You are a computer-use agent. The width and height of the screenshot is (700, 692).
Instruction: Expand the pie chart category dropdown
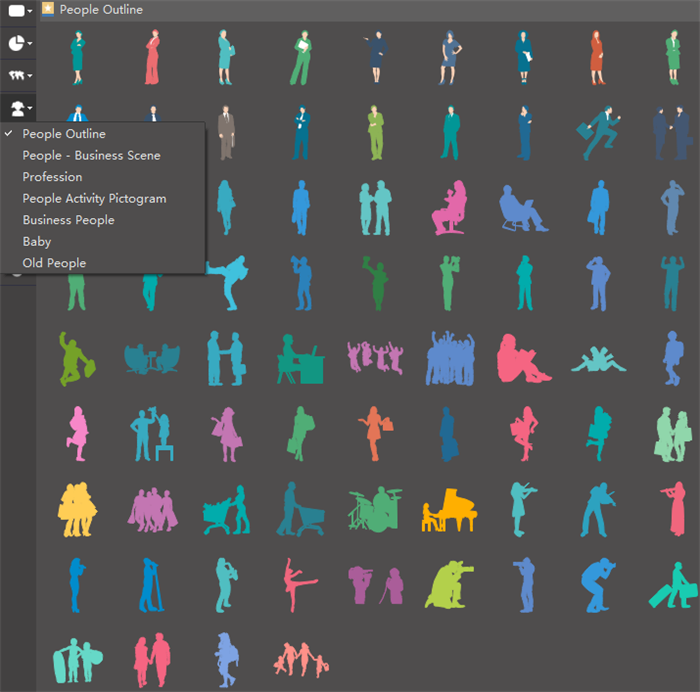click(x=19, y=44)
